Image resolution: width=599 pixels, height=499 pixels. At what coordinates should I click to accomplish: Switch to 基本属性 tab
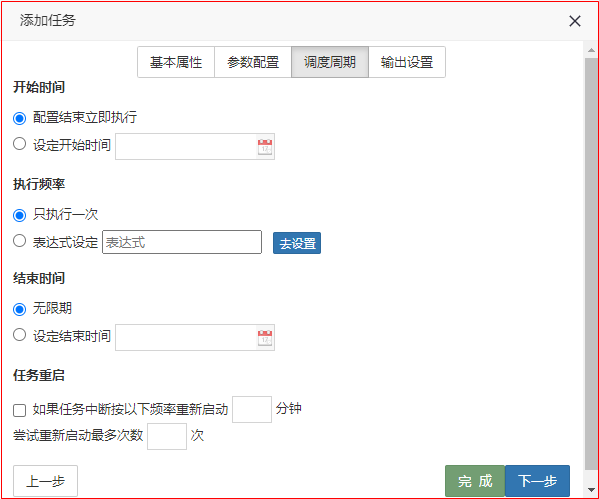(176, 62)
